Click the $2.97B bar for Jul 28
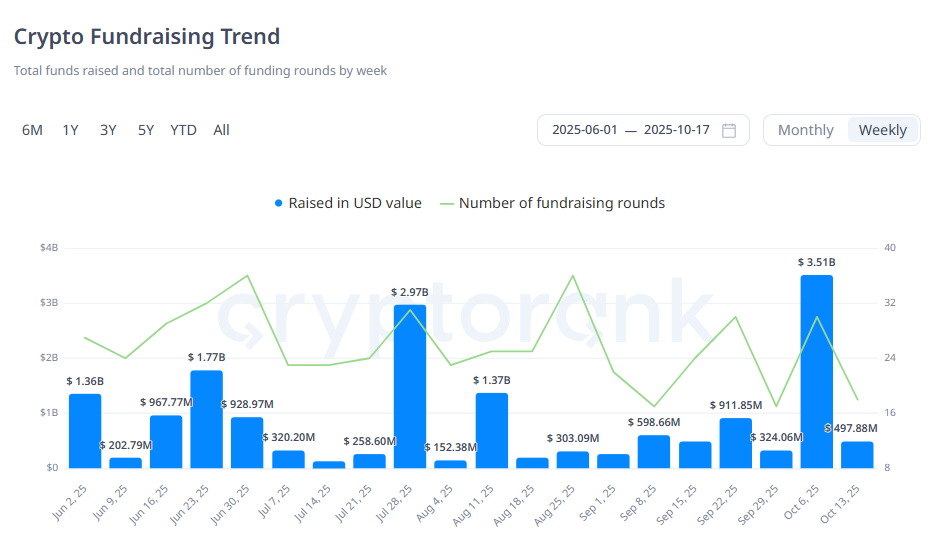 click(x=410, y=386)
